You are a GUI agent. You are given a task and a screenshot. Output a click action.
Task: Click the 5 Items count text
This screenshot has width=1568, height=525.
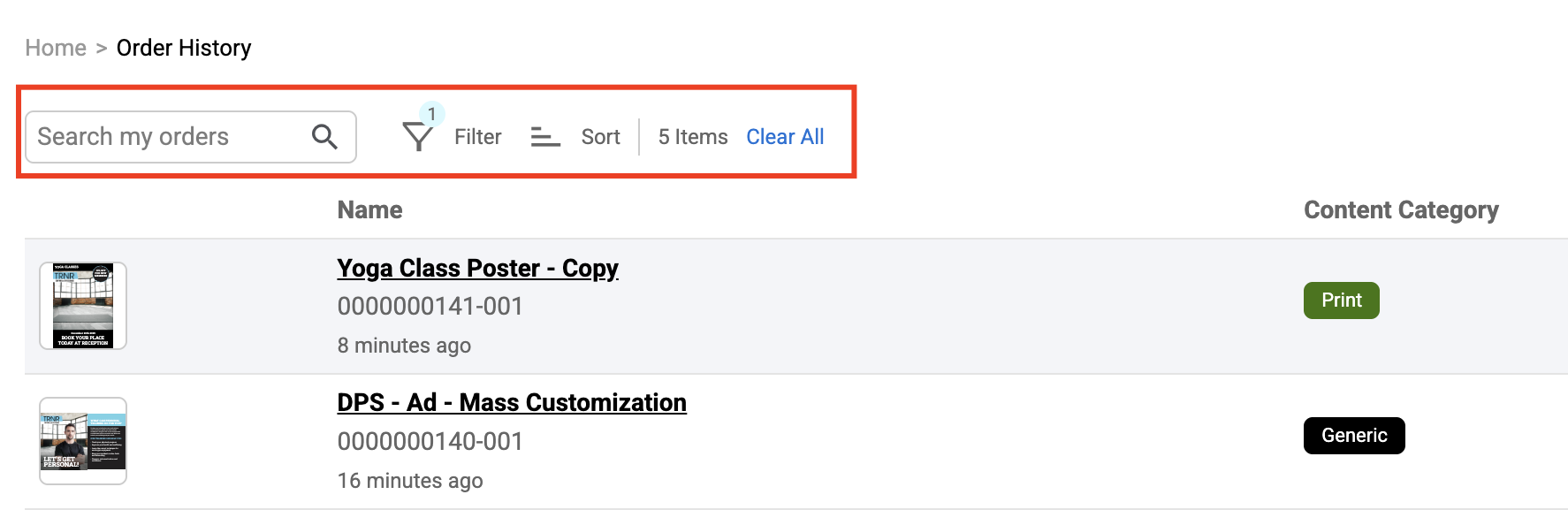click(x=693, y=137)
